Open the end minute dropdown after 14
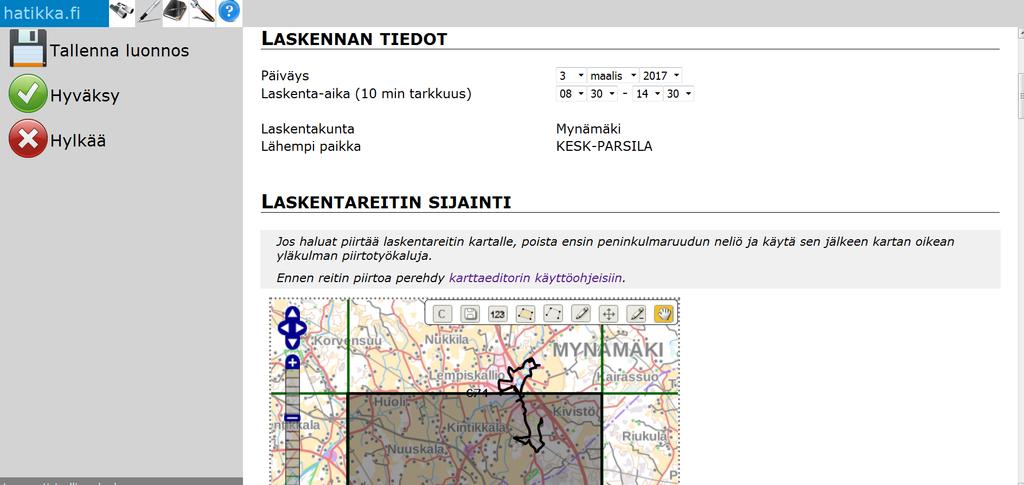 point(679,94)
